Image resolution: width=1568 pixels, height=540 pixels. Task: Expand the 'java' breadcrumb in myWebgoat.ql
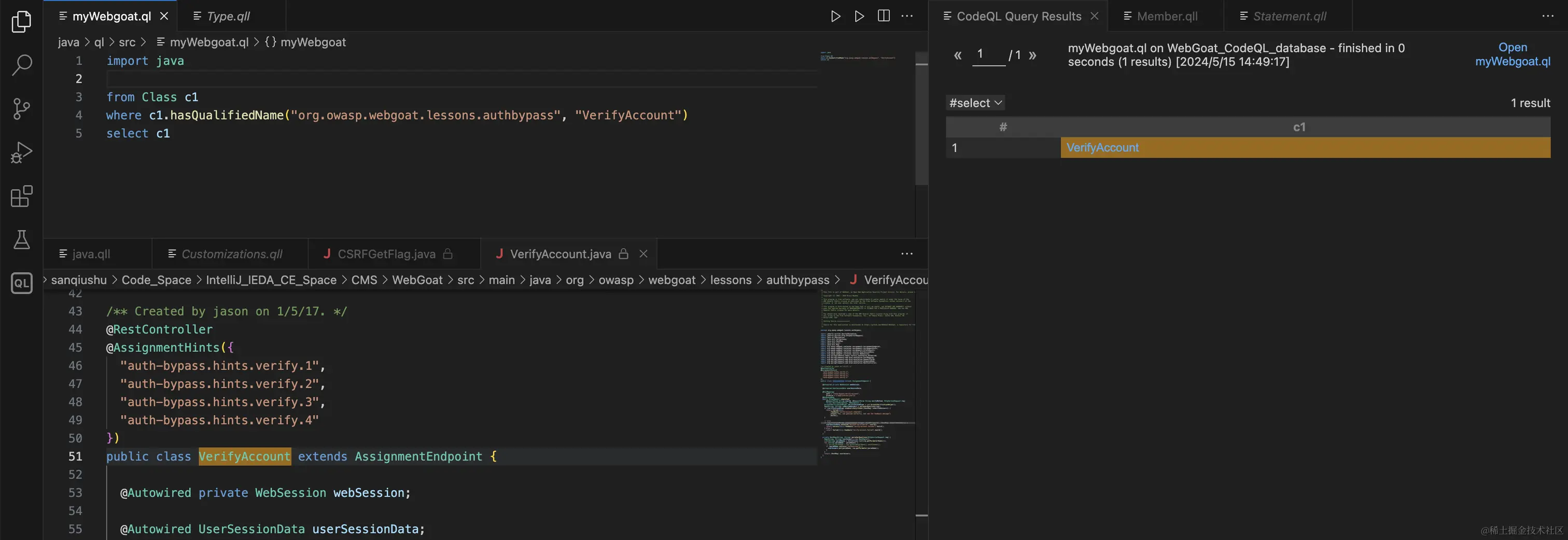(68, 42)
